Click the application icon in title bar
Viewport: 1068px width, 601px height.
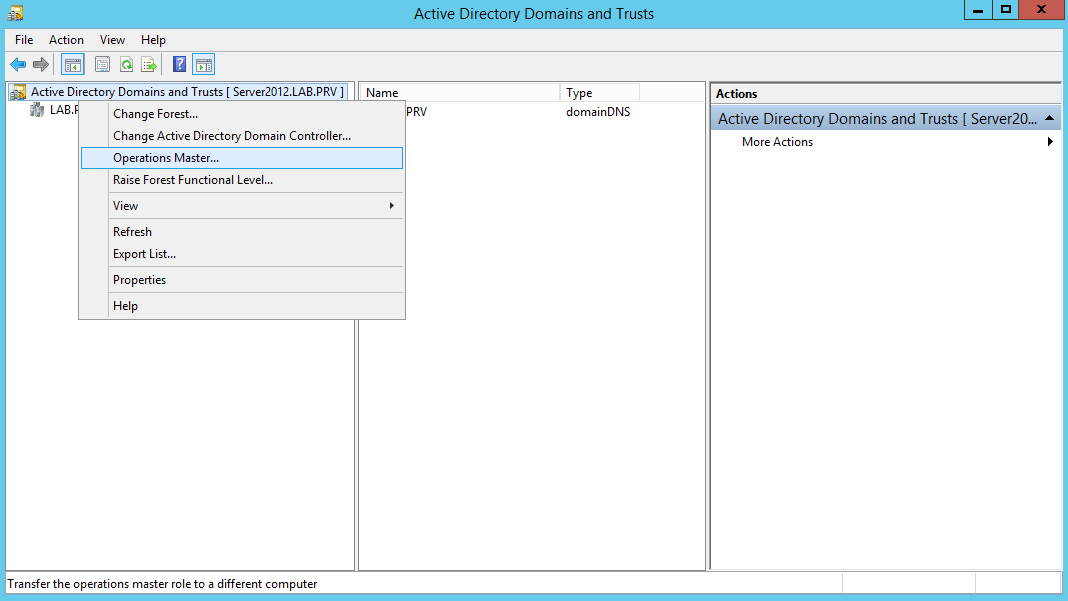[x=15, y=13]
